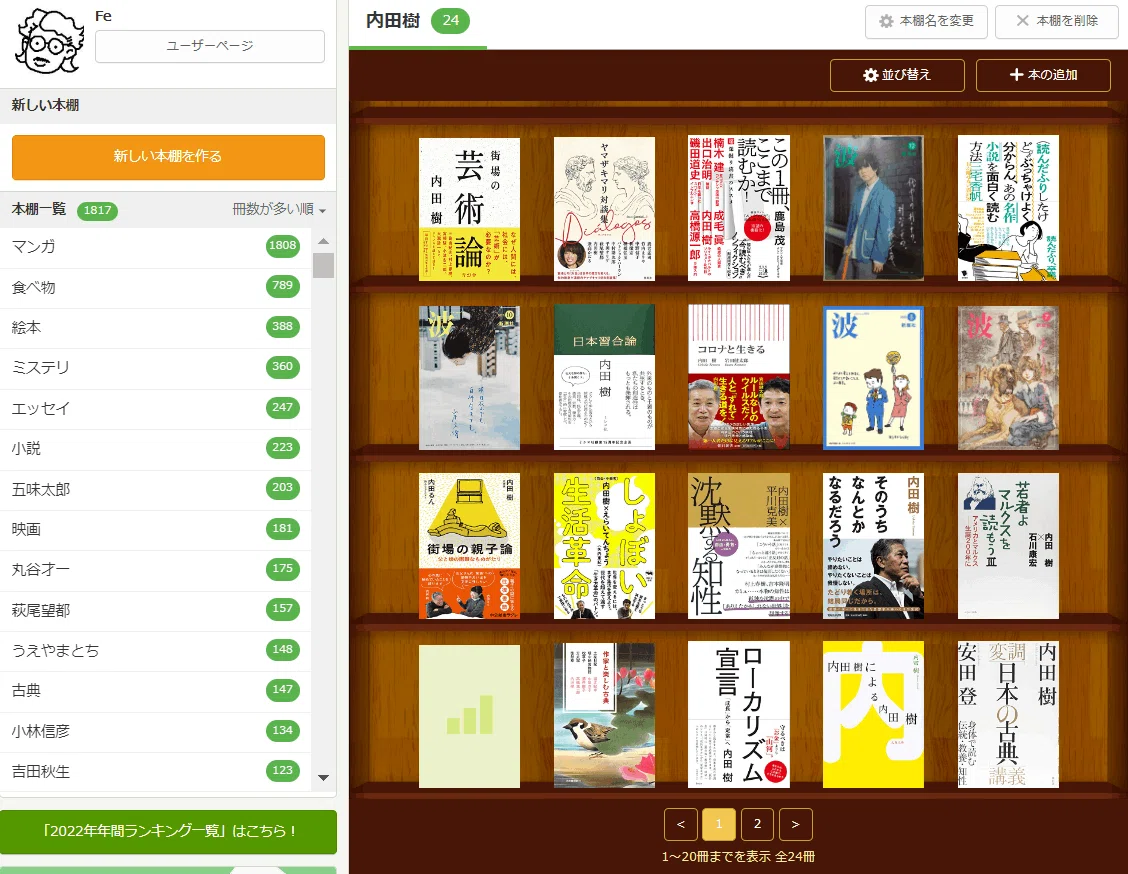Go to page 2 in pagination
The image size is (1128, 874).
point(757,824)
